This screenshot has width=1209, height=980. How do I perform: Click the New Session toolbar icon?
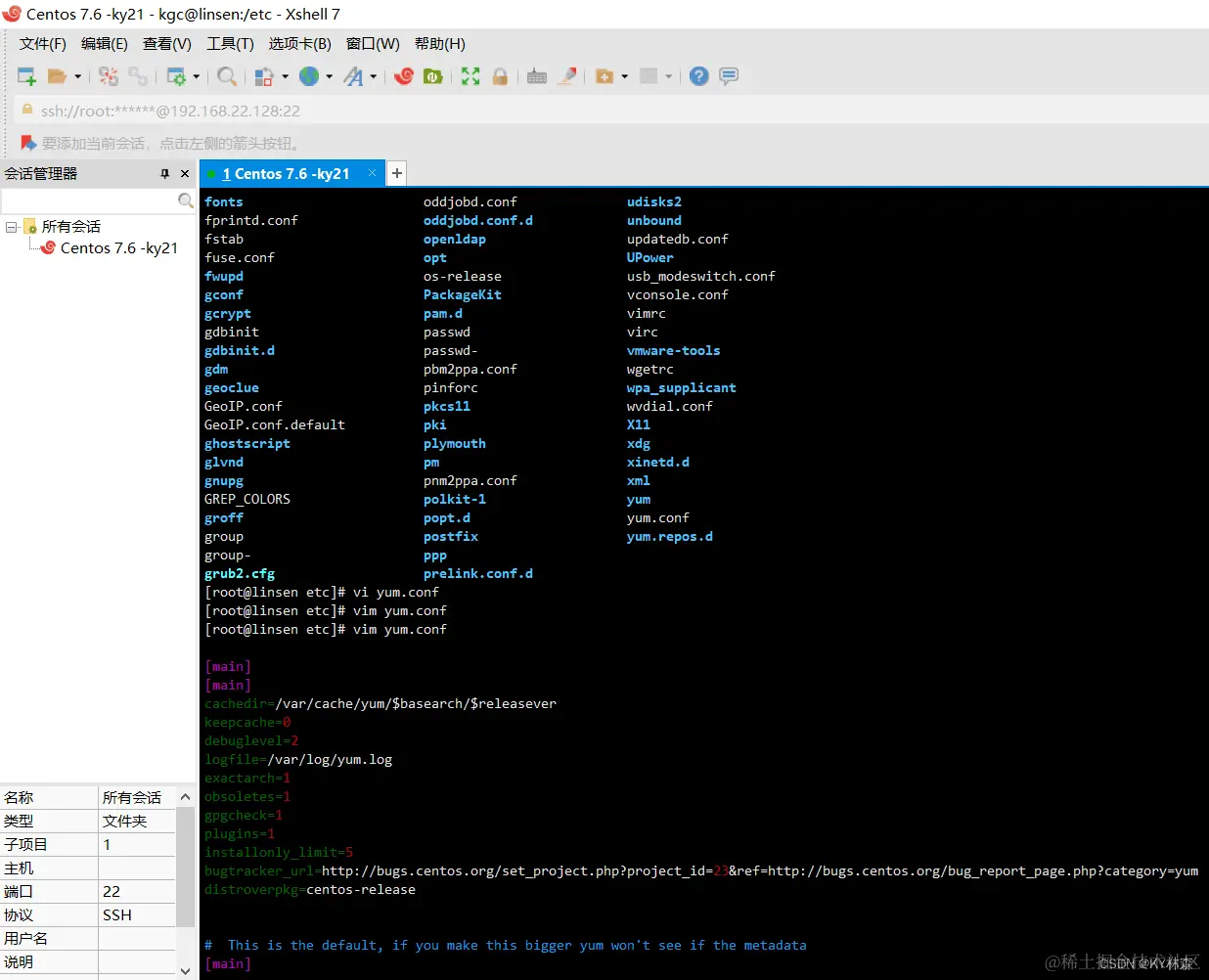click(x=26, y=76)
